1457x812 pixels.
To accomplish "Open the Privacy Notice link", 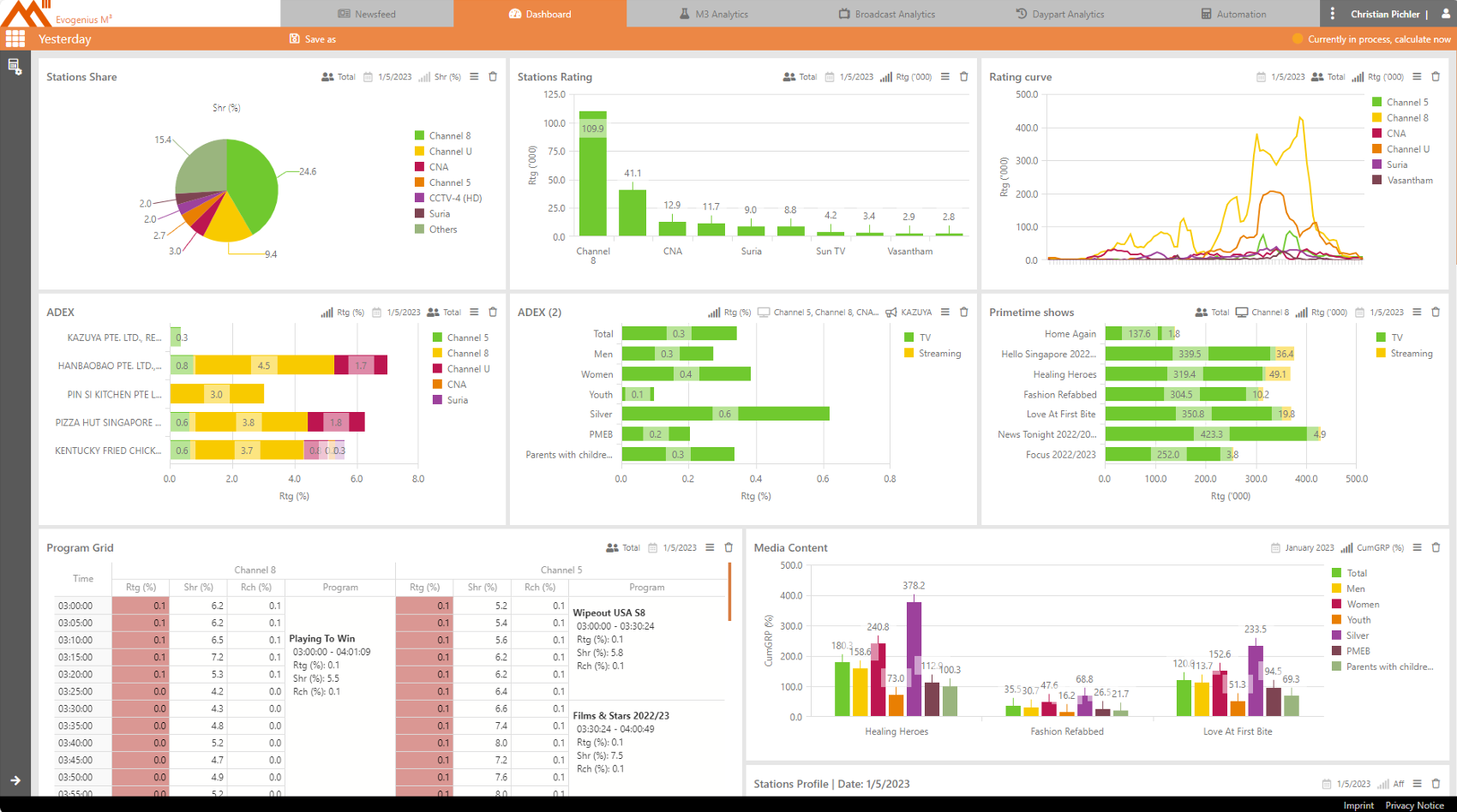I will [1414, 805].
